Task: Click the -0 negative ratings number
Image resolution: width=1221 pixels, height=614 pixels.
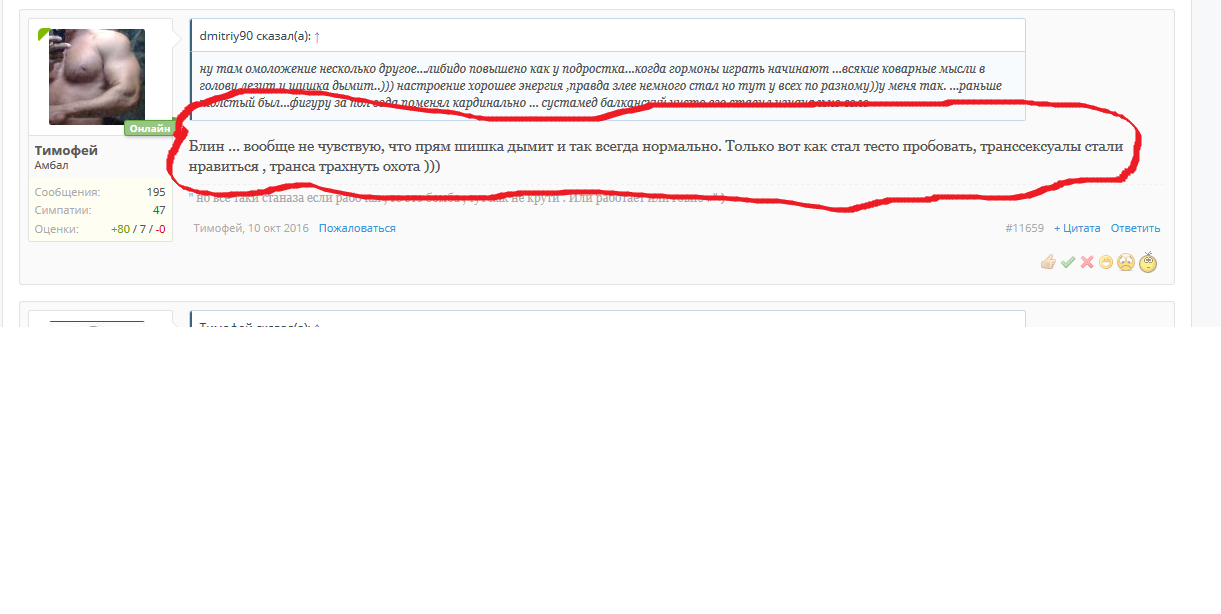Action: click(160, 229)
